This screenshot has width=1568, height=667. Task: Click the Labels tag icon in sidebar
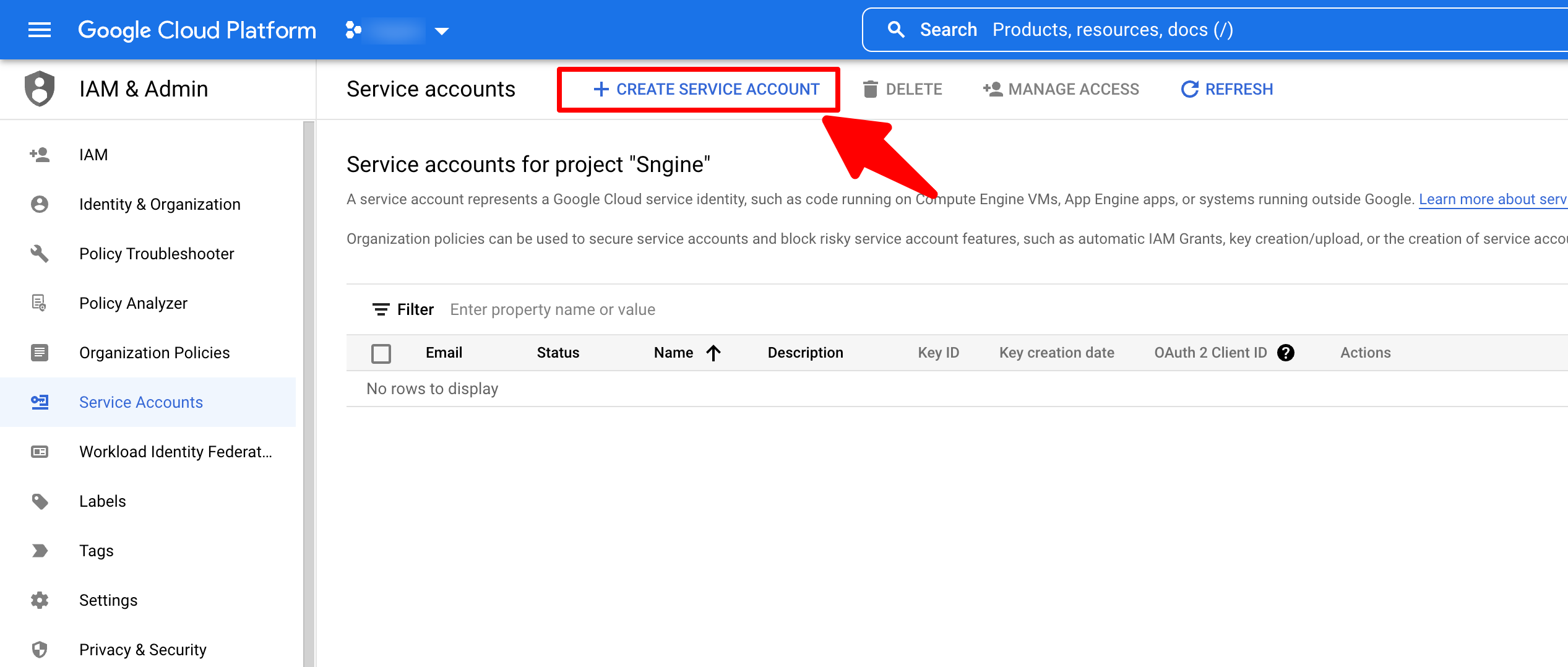[40, 501]
